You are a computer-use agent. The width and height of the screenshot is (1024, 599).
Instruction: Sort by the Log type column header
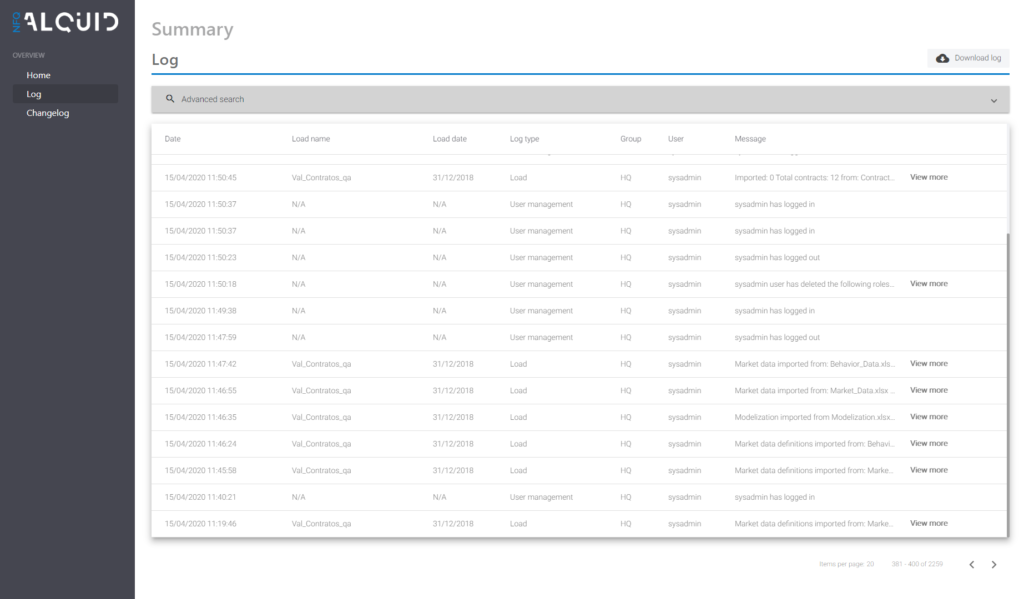(x=524, y=139)
